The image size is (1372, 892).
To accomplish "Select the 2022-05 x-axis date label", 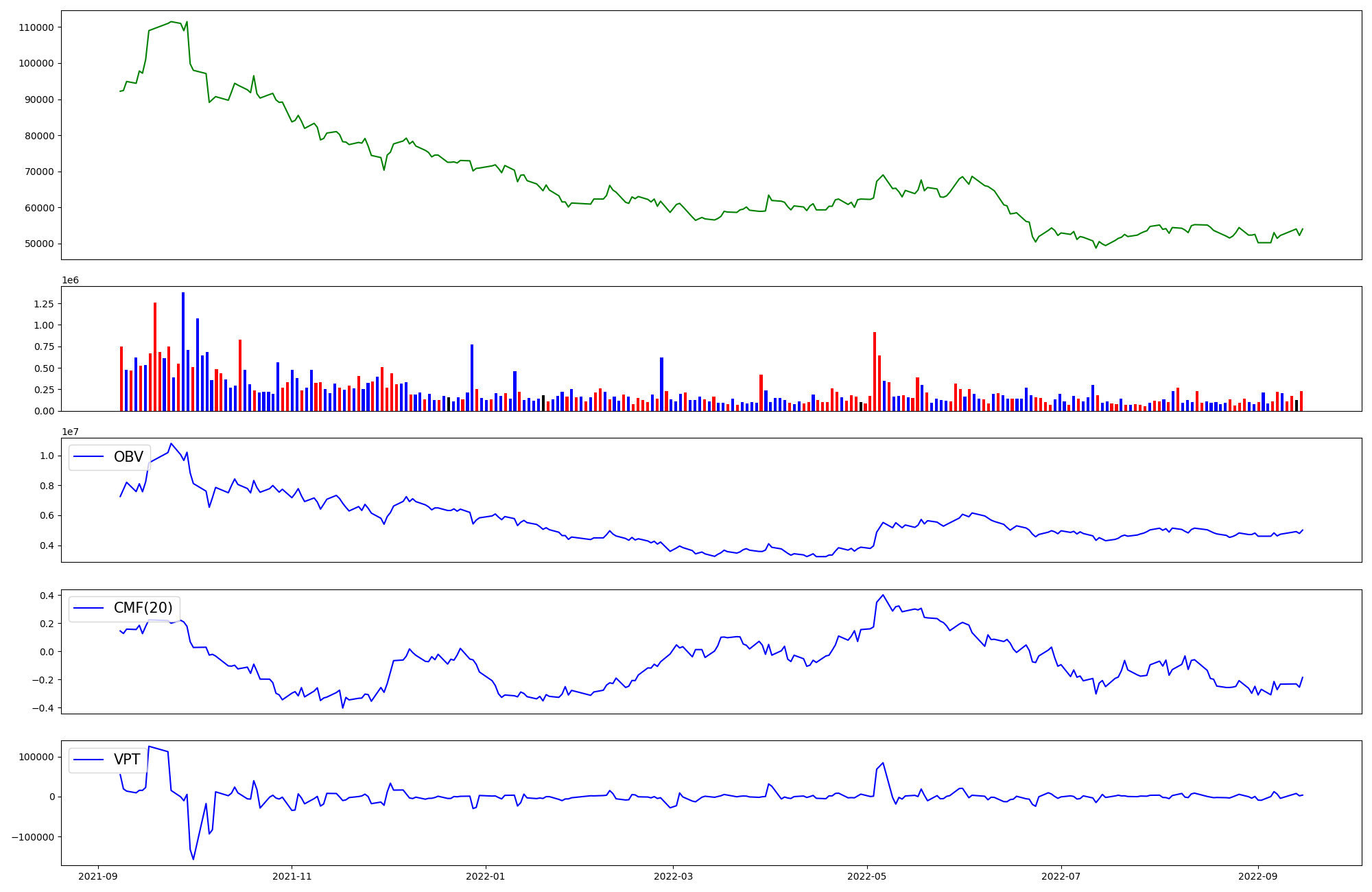I will click(867, 876).
